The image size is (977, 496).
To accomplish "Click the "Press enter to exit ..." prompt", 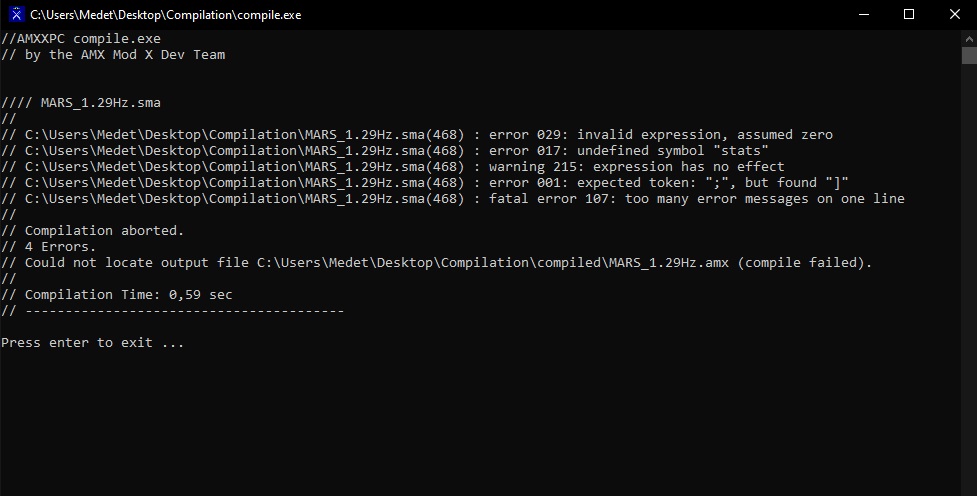I will 92,343.
